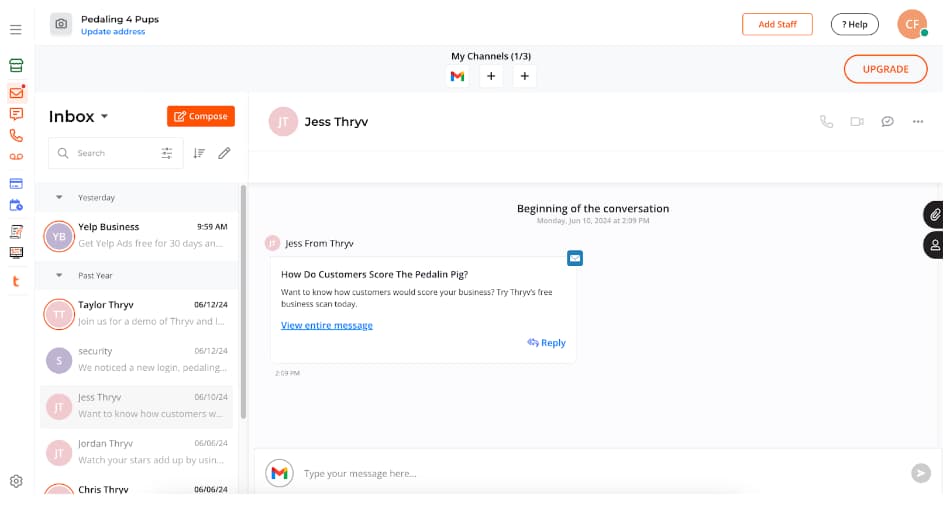
Task: Collapse the Past Year group
Action: [x=59, y=275]
